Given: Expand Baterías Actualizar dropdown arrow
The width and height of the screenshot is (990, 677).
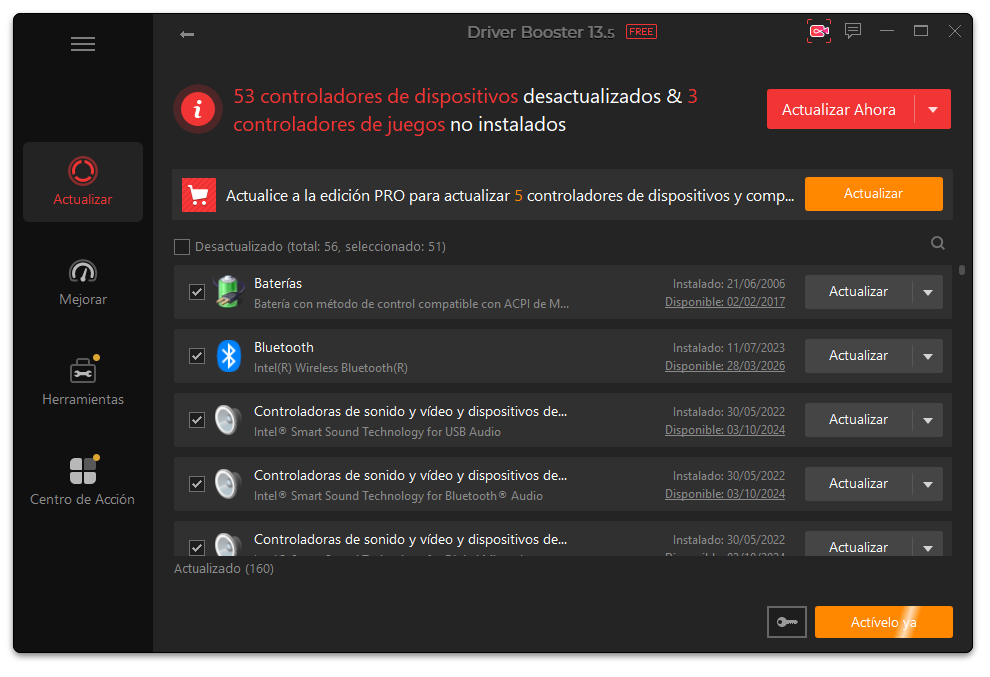Looking at the screenshot, I should click(x=928, y=292).
